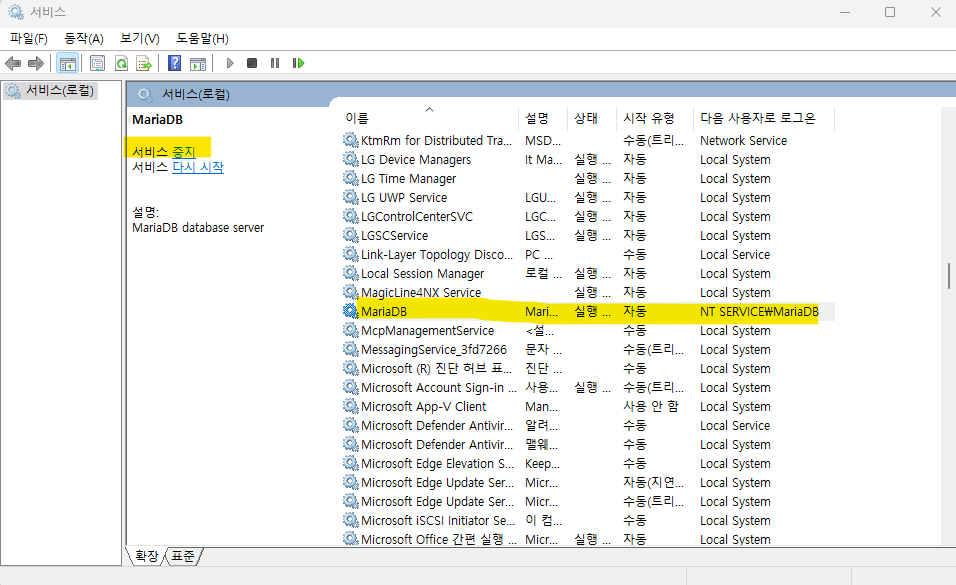
Task: Click the gear icon beside LG Device Managers
Action: click(350, 159)
